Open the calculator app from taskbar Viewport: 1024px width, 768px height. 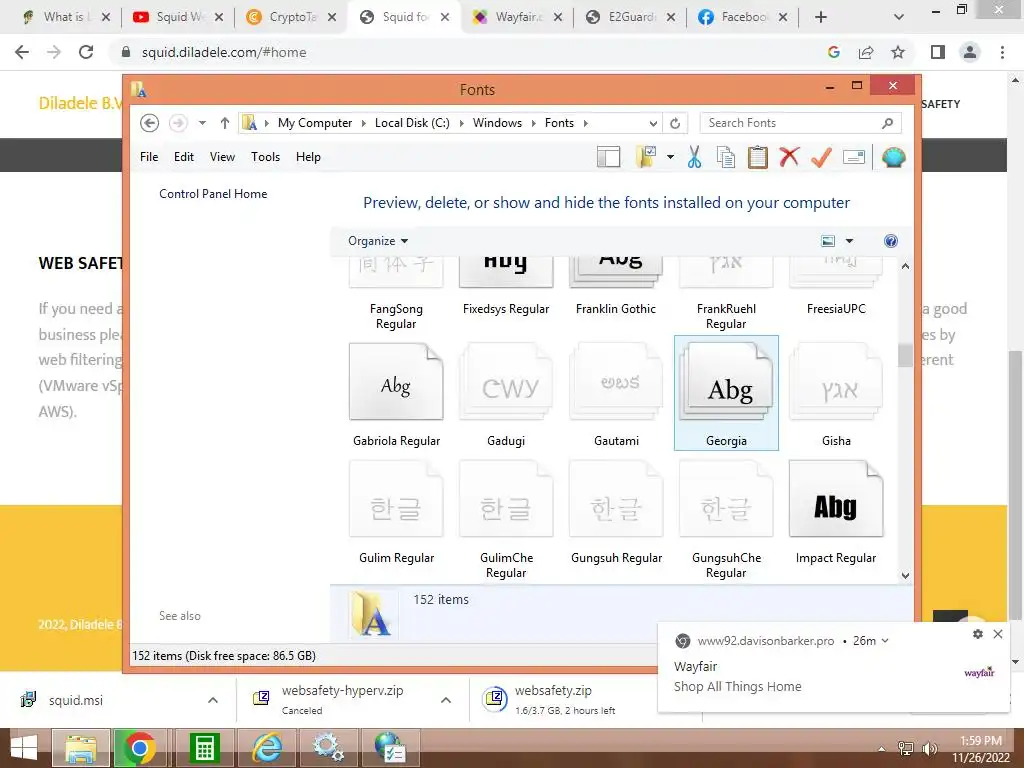(x=204, y=748)
